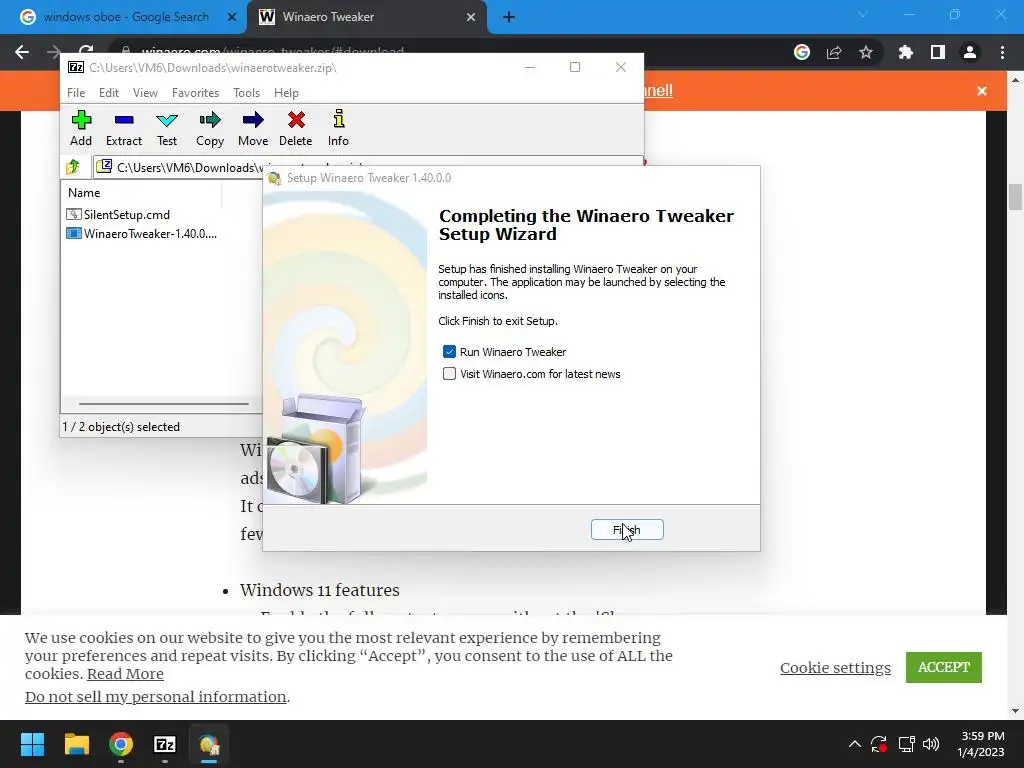Click Finish to exit Setup
Image resolution: width=1024 pixels, height=768 pixels.
point(627,530)
